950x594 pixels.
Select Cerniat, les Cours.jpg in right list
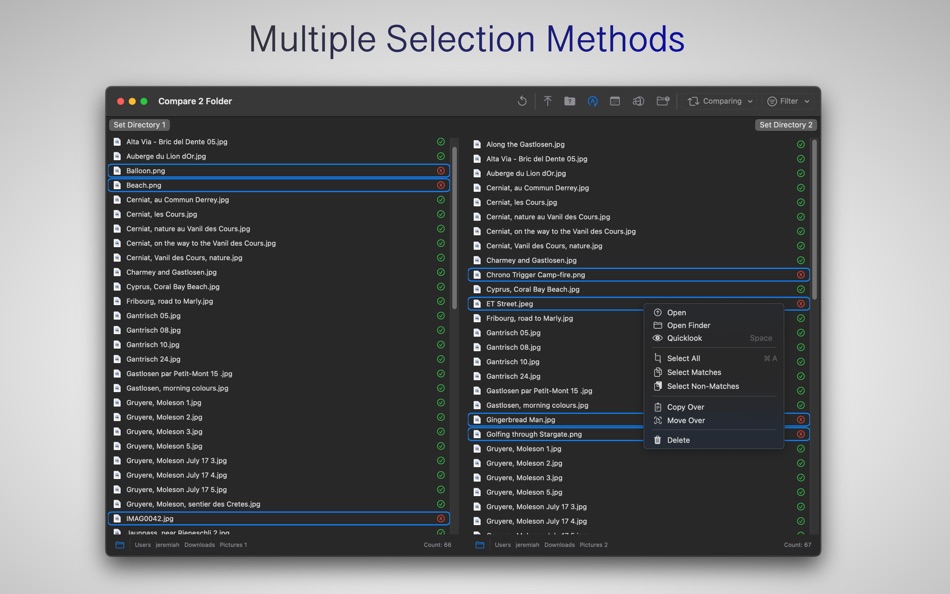click(x=639, y=202)
